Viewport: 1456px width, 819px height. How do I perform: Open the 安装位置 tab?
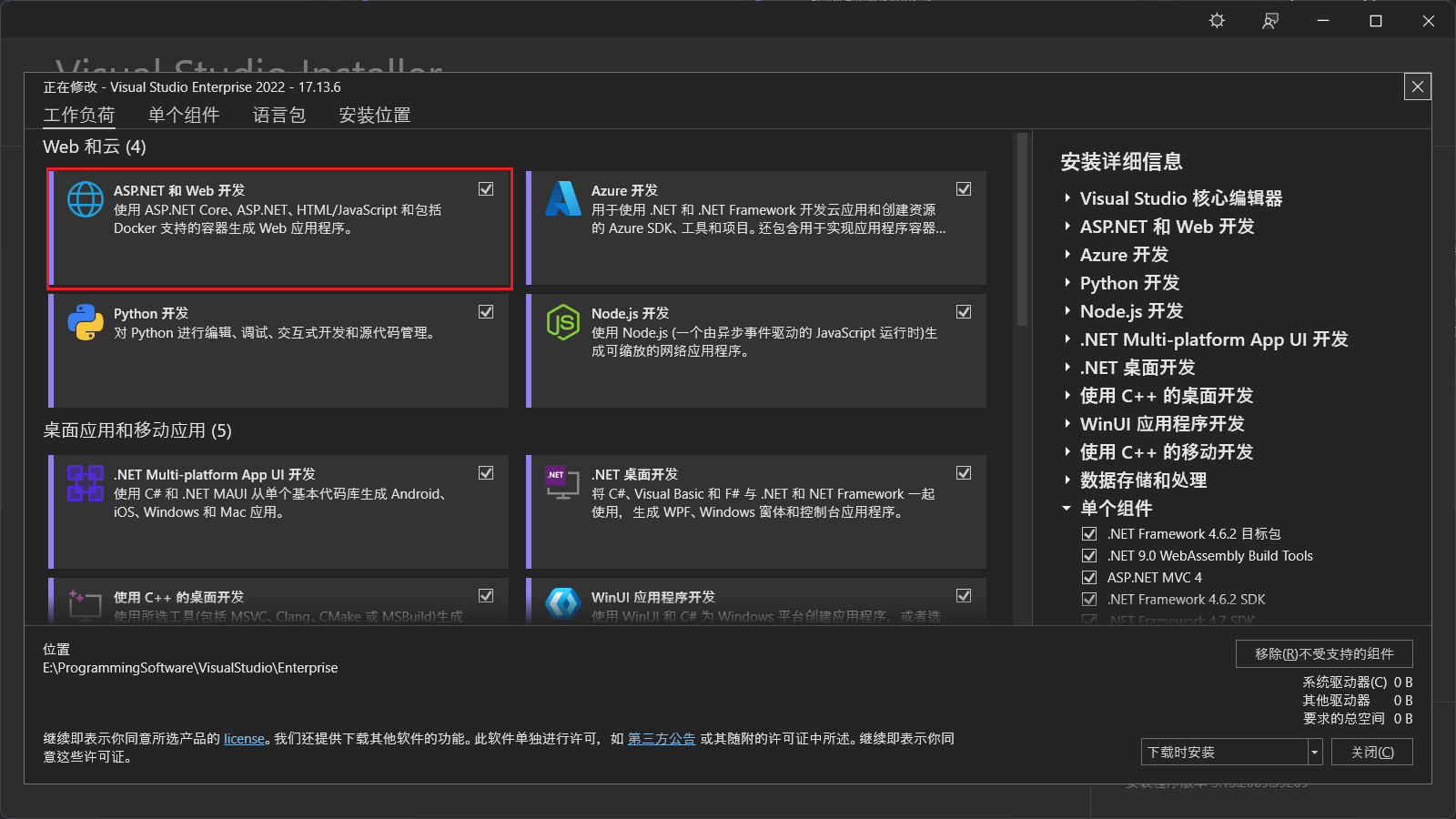374,115
